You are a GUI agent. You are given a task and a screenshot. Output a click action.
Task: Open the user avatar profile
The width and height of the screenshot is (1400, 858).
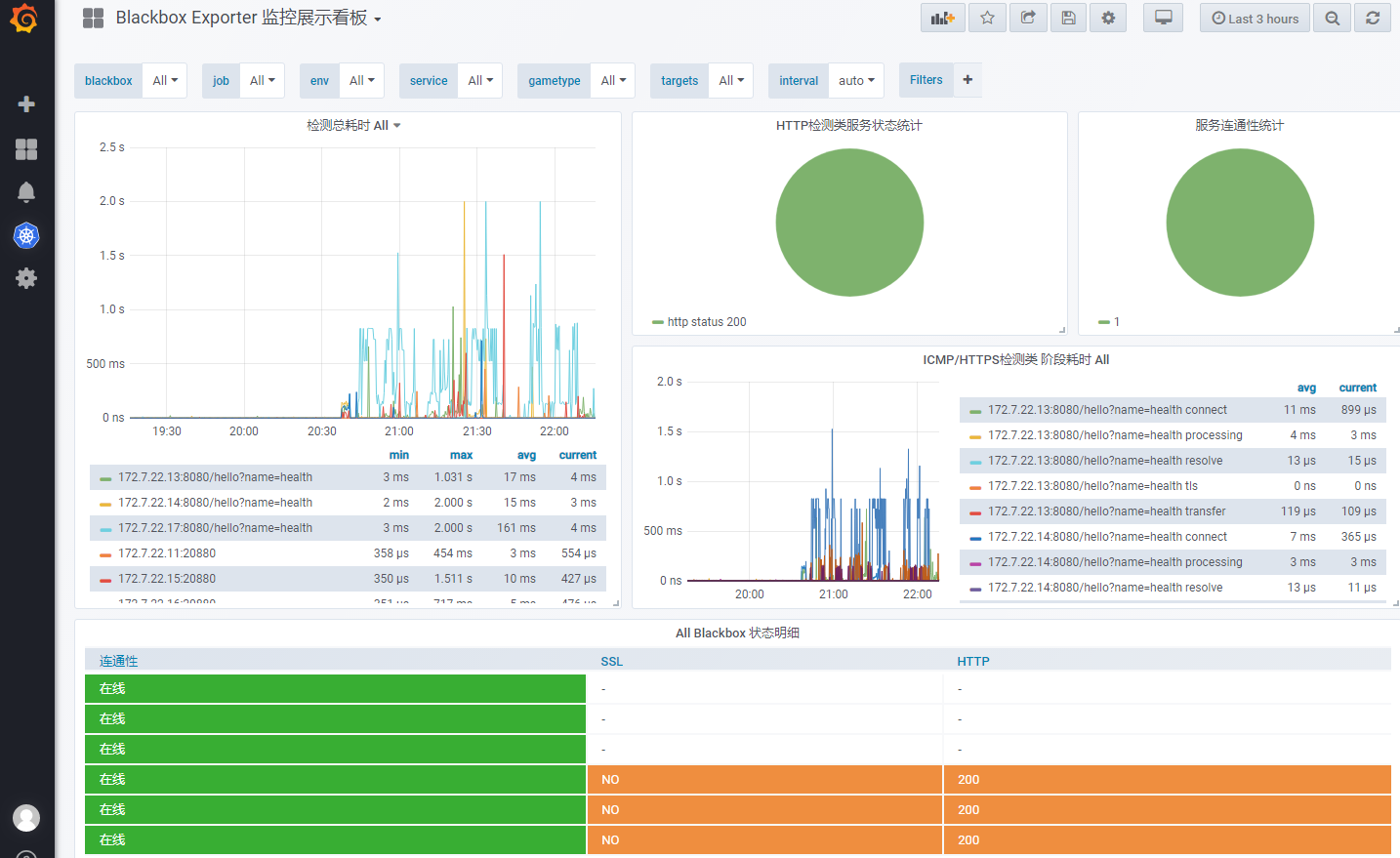(26, 818)
